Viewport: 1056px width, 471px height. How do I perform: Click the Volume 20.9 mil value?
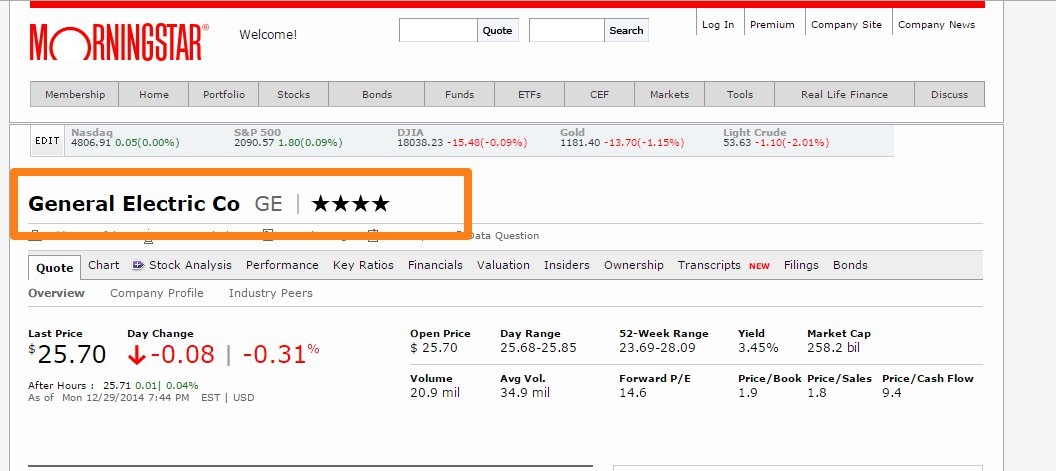click(435, 392)
